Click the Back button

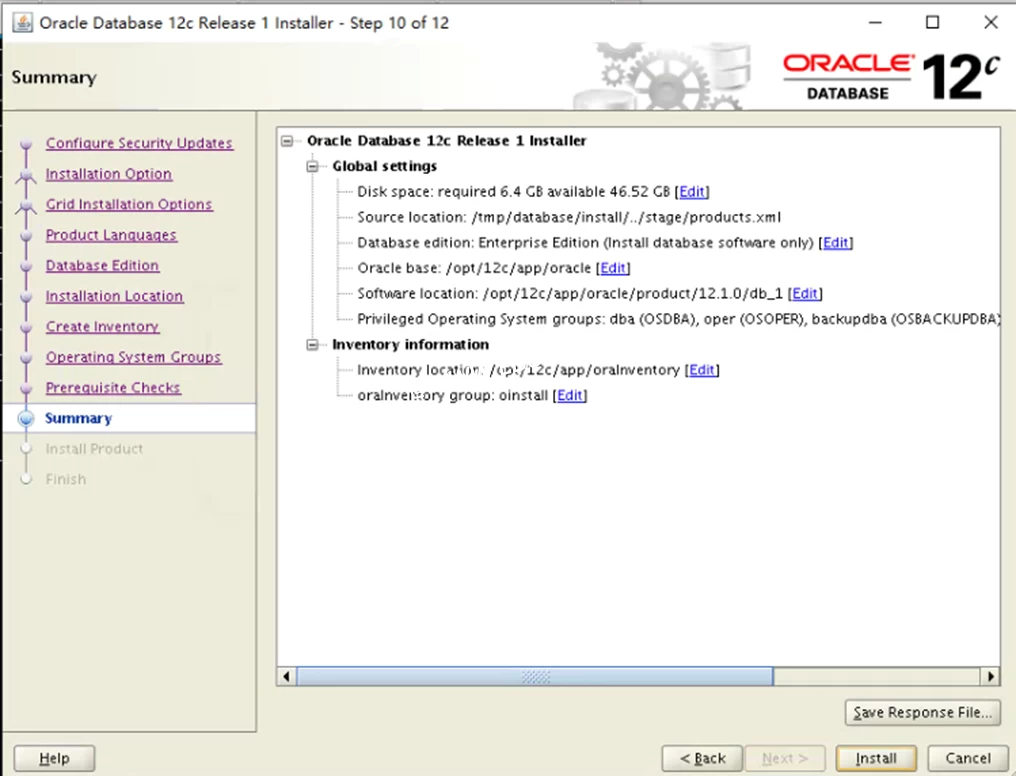coord(702,759)
